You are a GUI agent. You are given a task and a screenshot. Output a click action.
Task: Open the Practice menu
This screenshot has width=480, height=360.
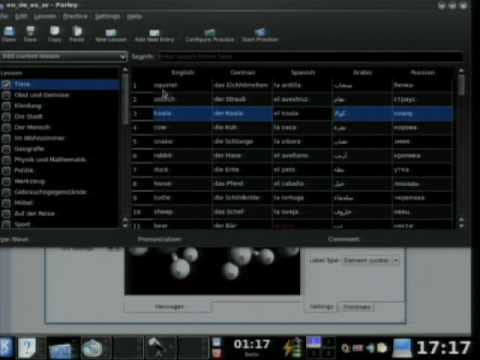75,16
